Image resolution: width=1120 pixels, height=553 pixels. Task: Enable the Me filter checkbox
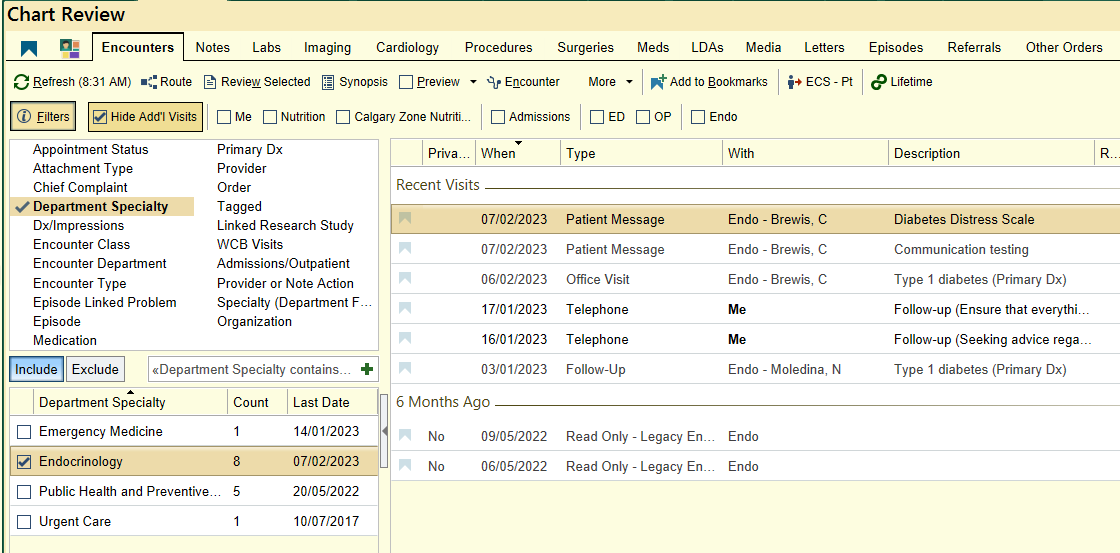pyautogui.click(x=224, y=117)
